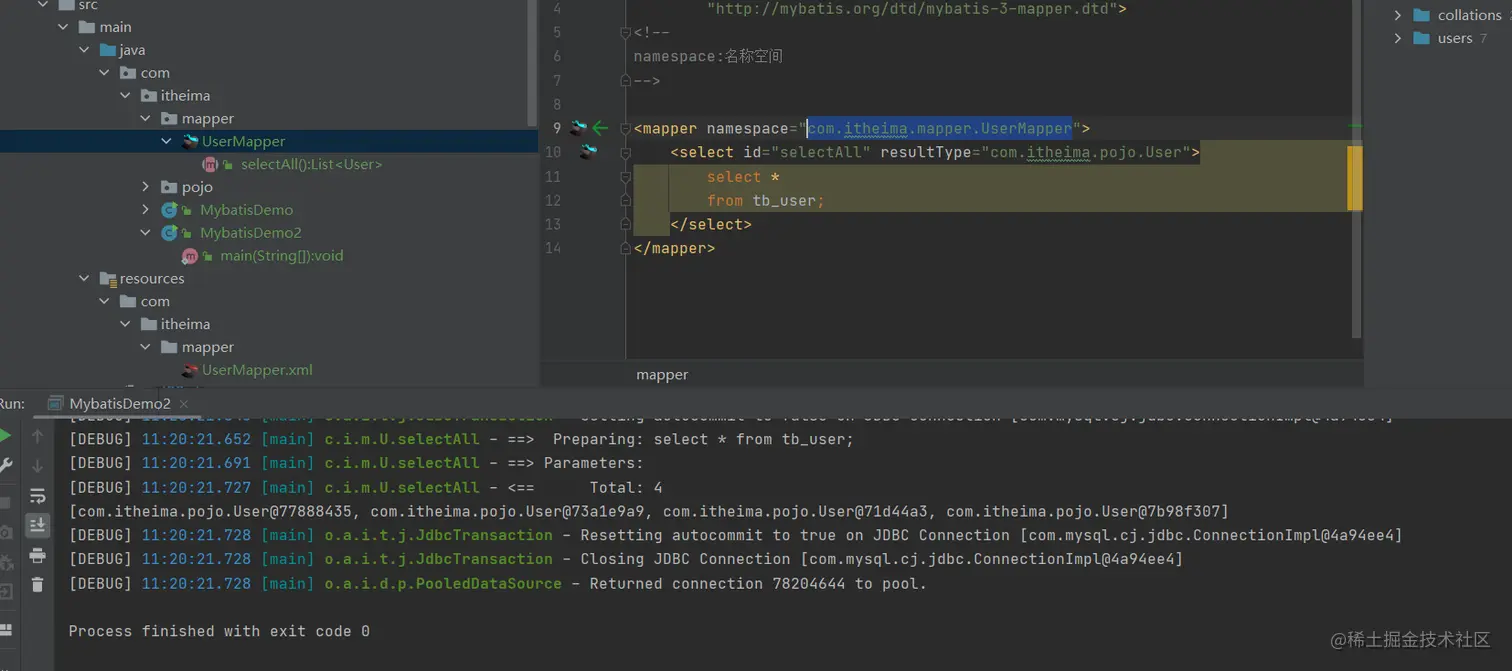Click the 'Total: 4' console log line

[366, 488]
